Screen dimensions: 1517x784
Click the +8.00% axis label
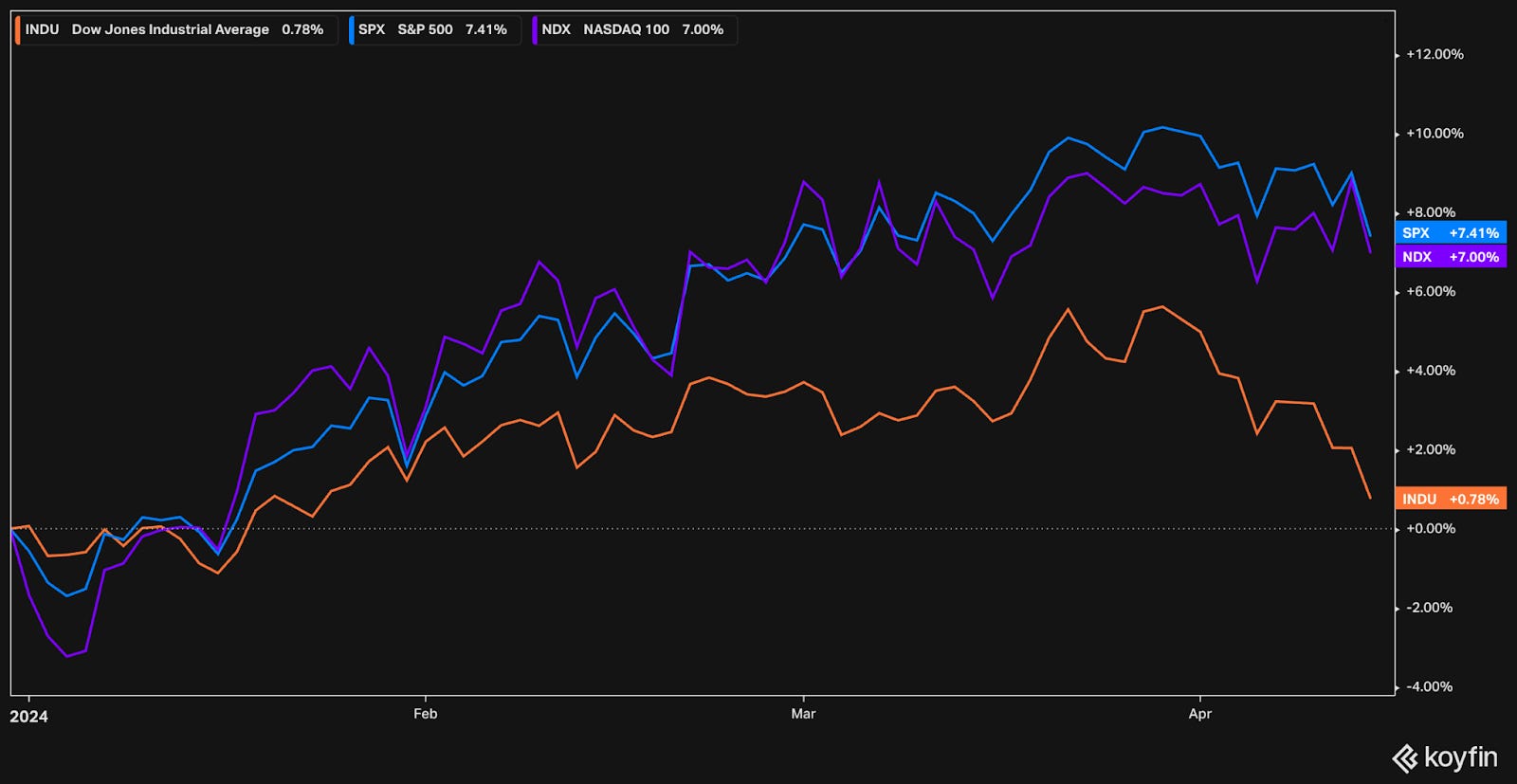1431,212
